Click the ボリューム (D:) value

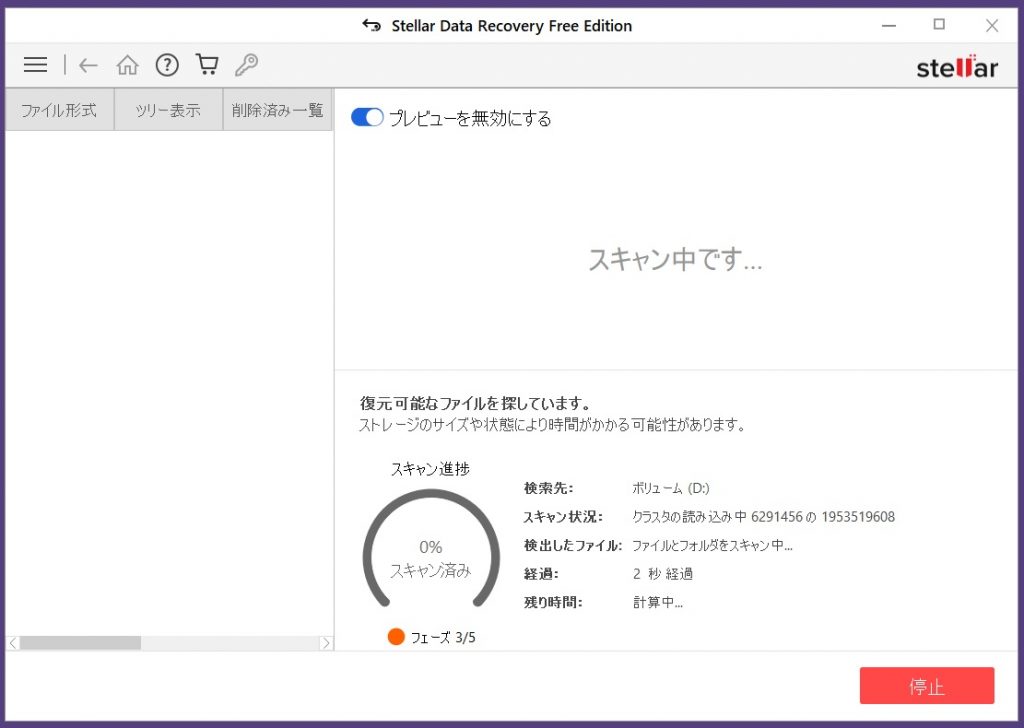[671, 488]
